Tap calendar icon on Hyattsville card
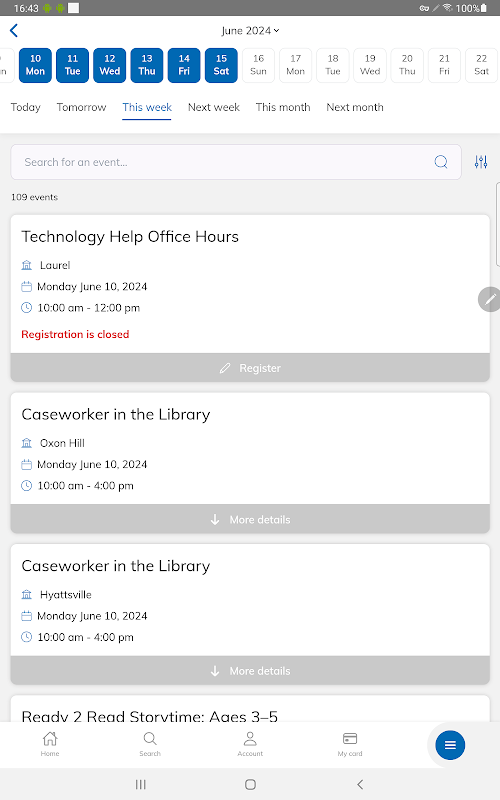The height and width of the screenshot is (800, 500). pyautogui.click(x=27, y=616)
